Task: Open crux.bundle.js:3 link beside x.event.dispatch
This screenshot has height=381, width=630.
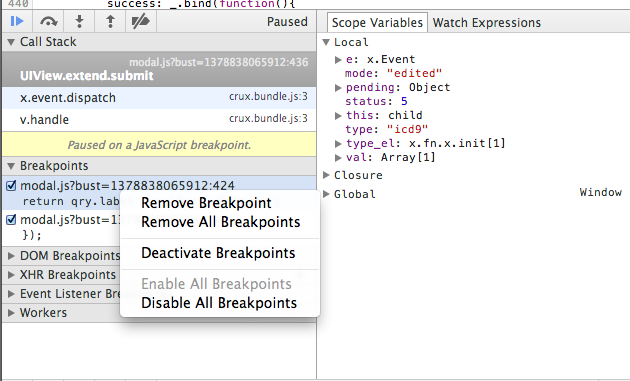Action: 268,96
